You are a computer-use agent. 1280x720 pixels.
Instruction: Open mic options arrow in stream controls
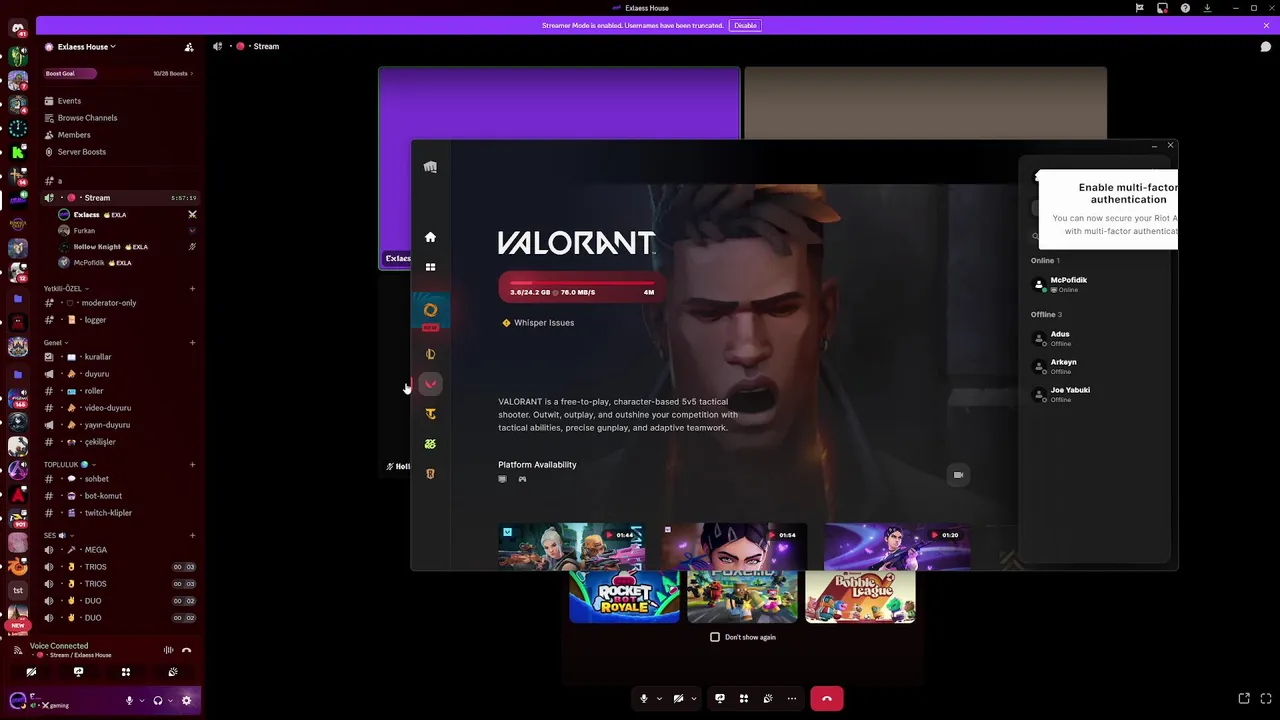(x=659, y=699)
